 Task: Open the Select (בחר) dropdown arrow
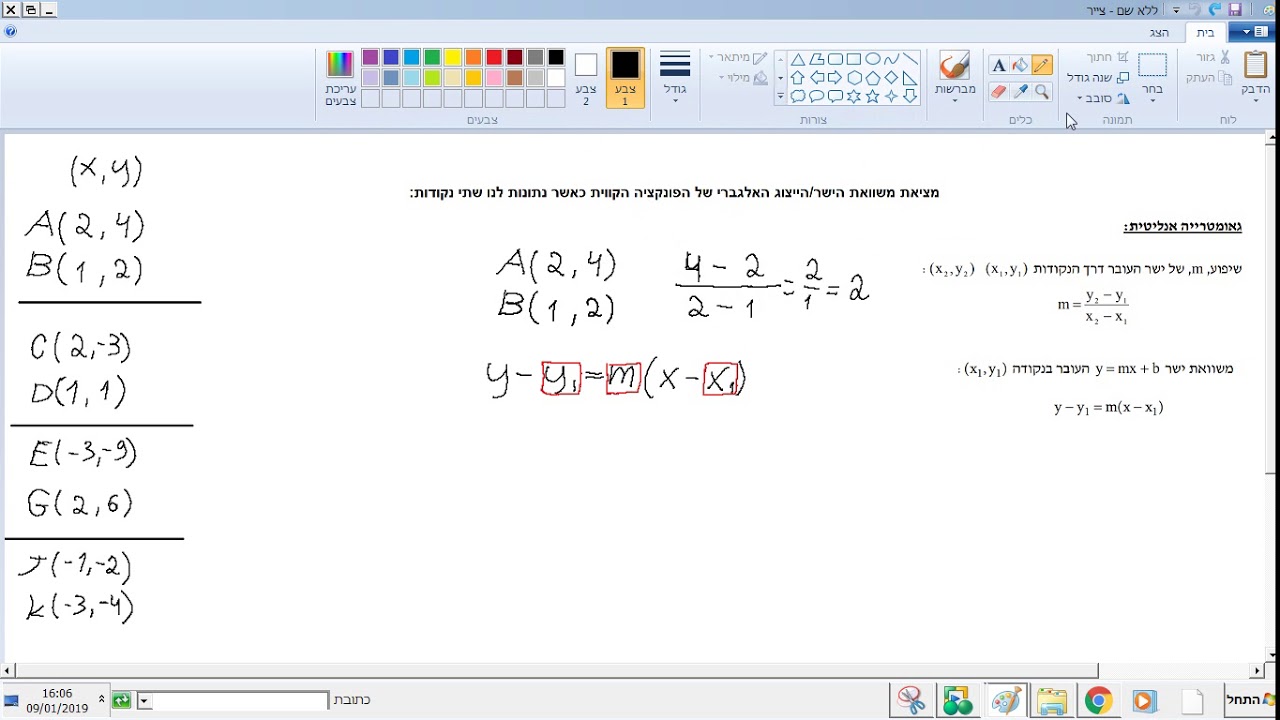pos(1152,101)
